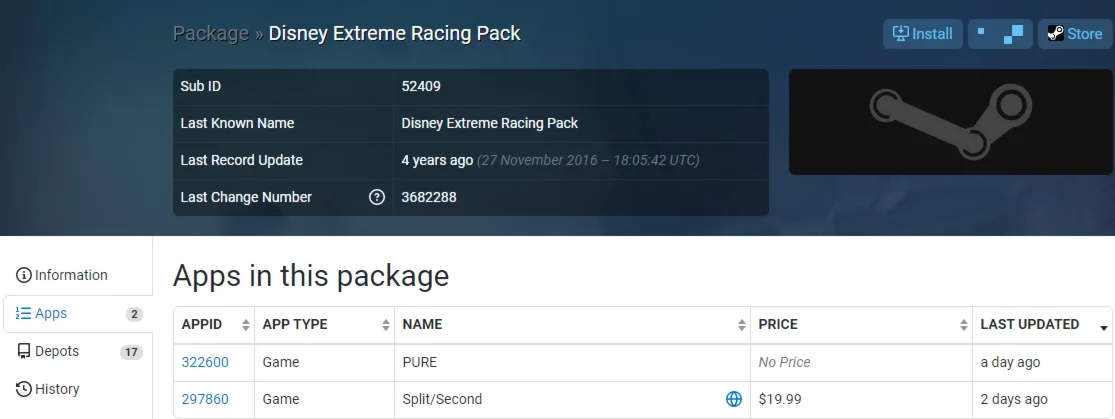Image resolution: width=1115 pixels, height=419 pixels.
Task: Open the Steam Store button
Action: 1075,34
